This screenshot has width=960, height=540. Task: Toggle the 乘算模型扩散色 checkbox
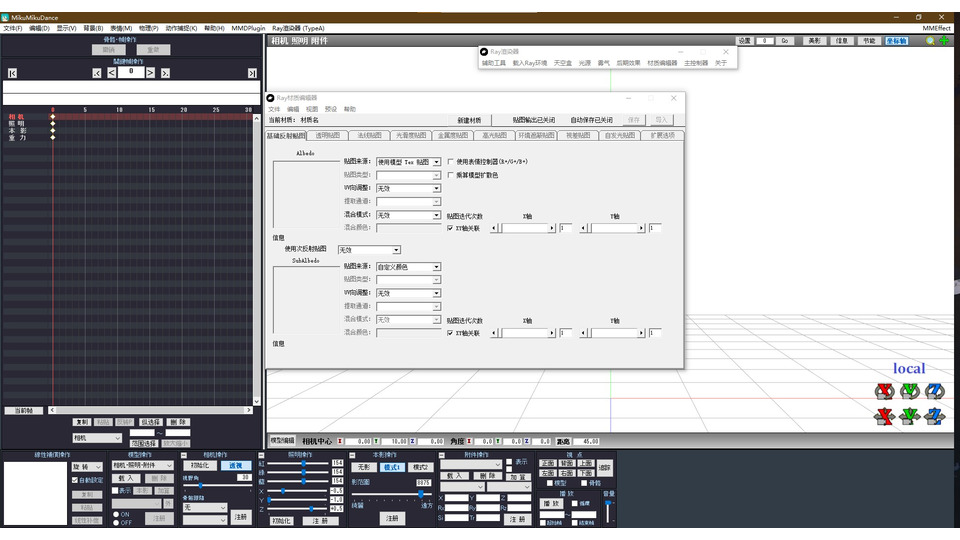pos(451,175)
